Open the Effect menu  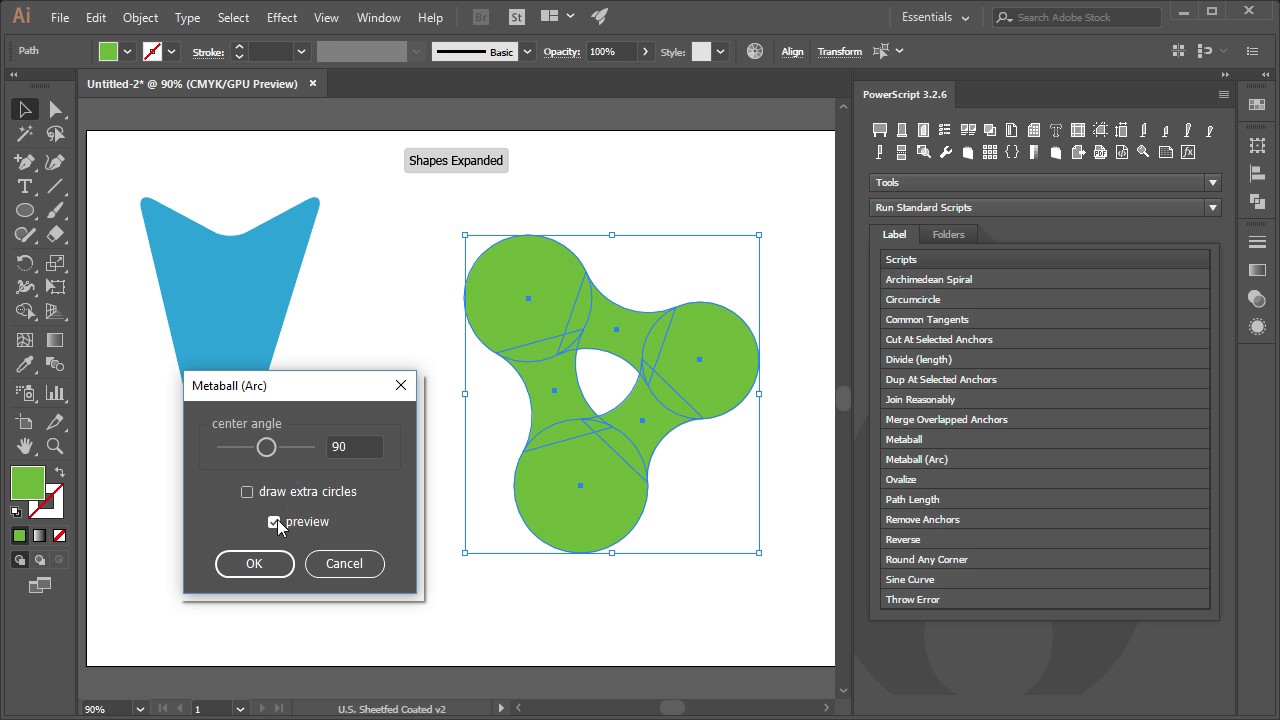coord(282,18)
